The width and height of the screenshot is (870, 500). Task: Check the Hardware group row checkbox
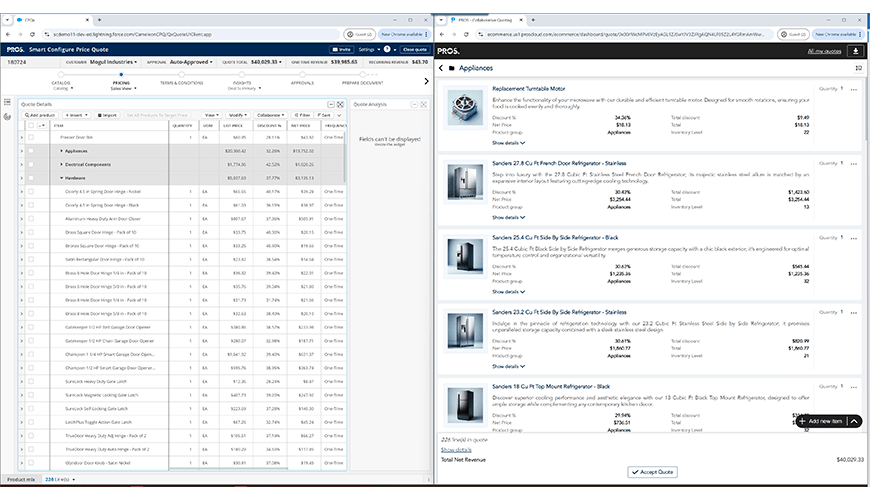point(31,178)
